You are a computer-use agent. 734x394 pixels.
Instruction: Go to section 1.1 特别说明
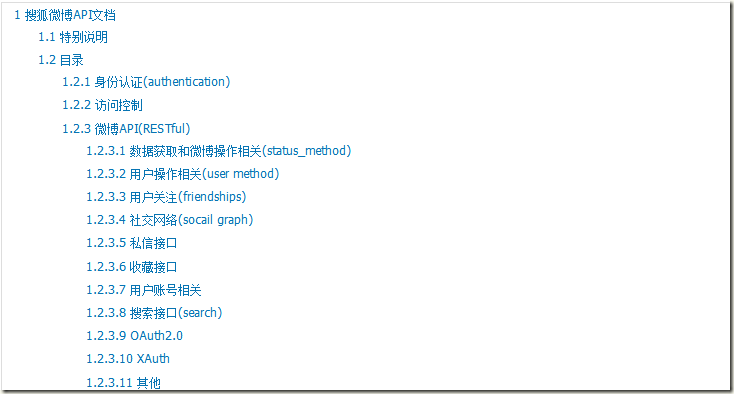(x=73, y=37)
